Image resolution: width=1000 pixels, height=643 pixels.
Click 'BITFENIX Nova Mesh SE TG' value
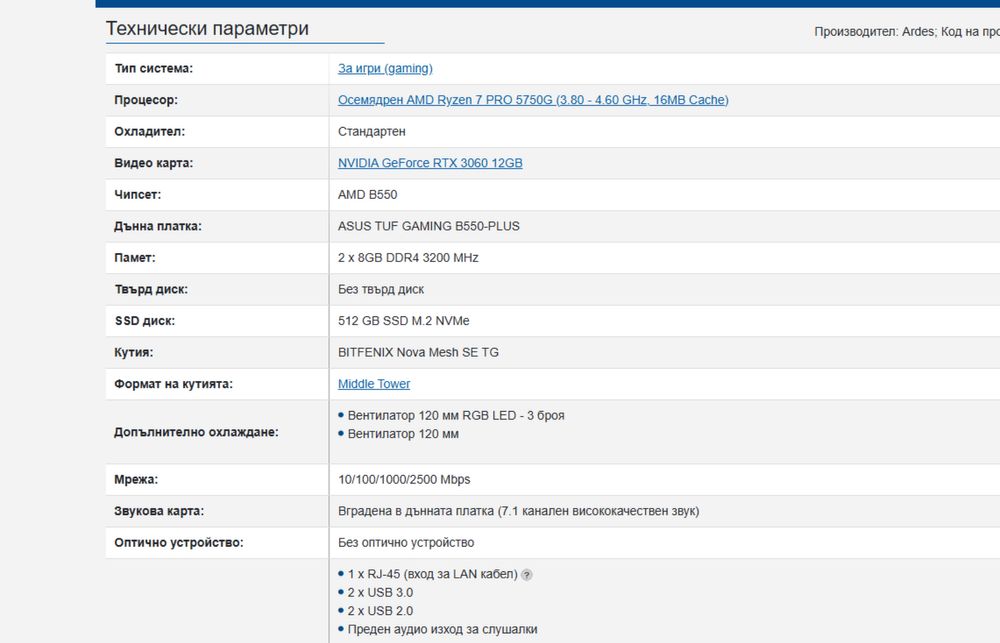(x=418, y=352)
